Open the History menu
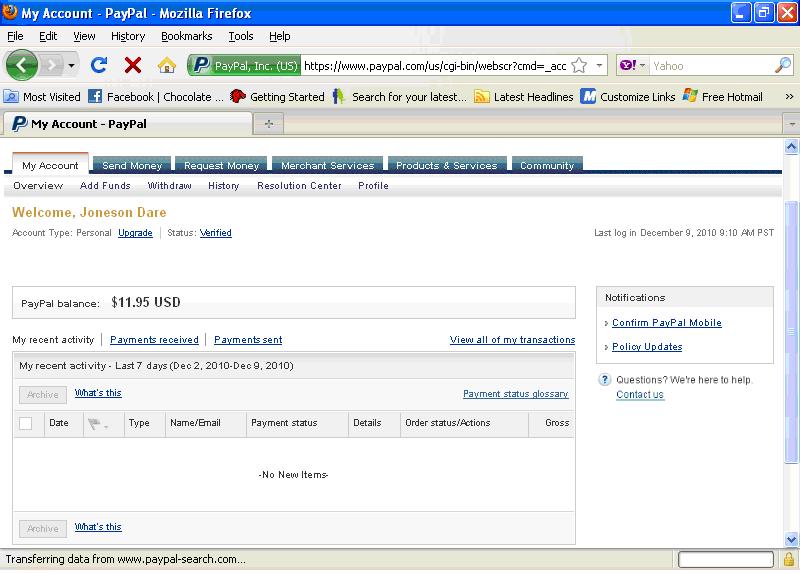This screenshot has width=800, height=574. [x=128, y=36]
